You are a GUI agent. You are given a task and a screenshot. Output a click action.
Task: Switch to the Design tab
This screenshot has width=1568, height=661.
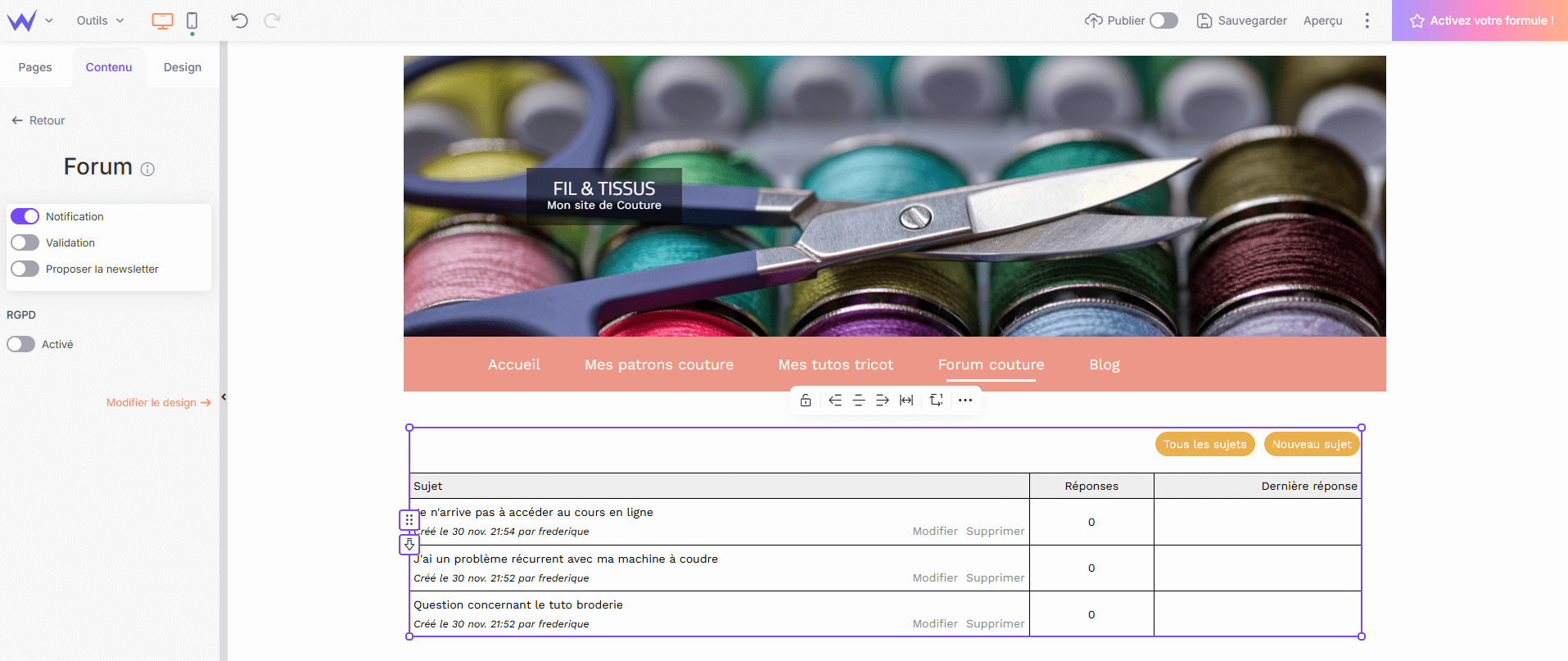tap(182, 67)
